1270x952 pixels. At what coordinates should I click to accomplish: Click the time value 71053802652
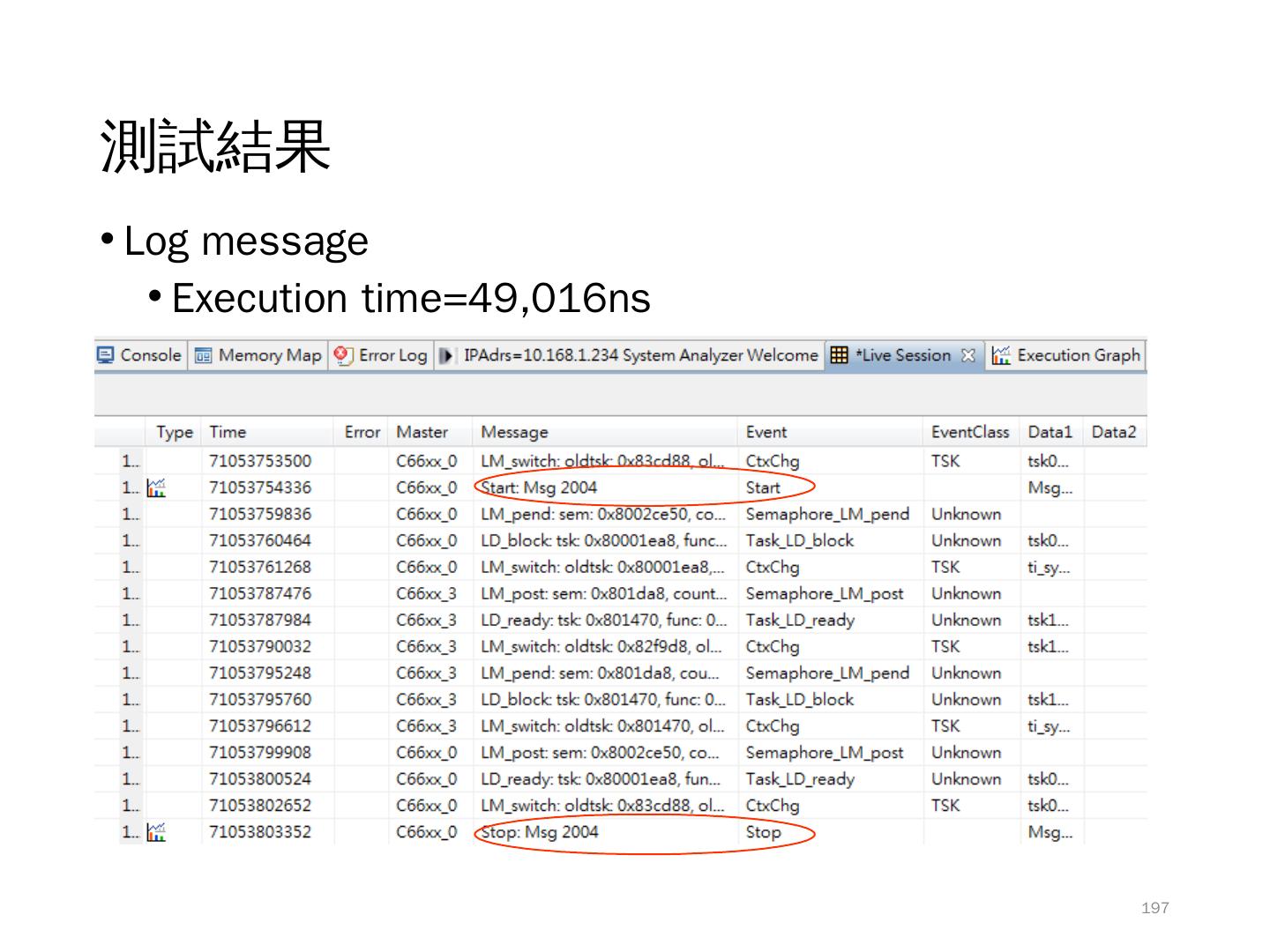click(260, 805)
